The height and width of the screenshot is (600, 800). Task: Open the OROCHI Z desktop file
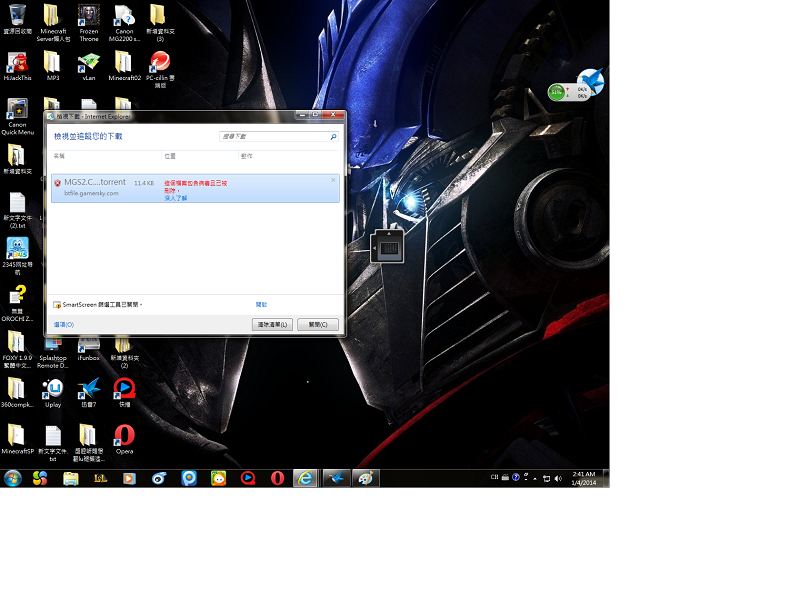tap(17, 303)
